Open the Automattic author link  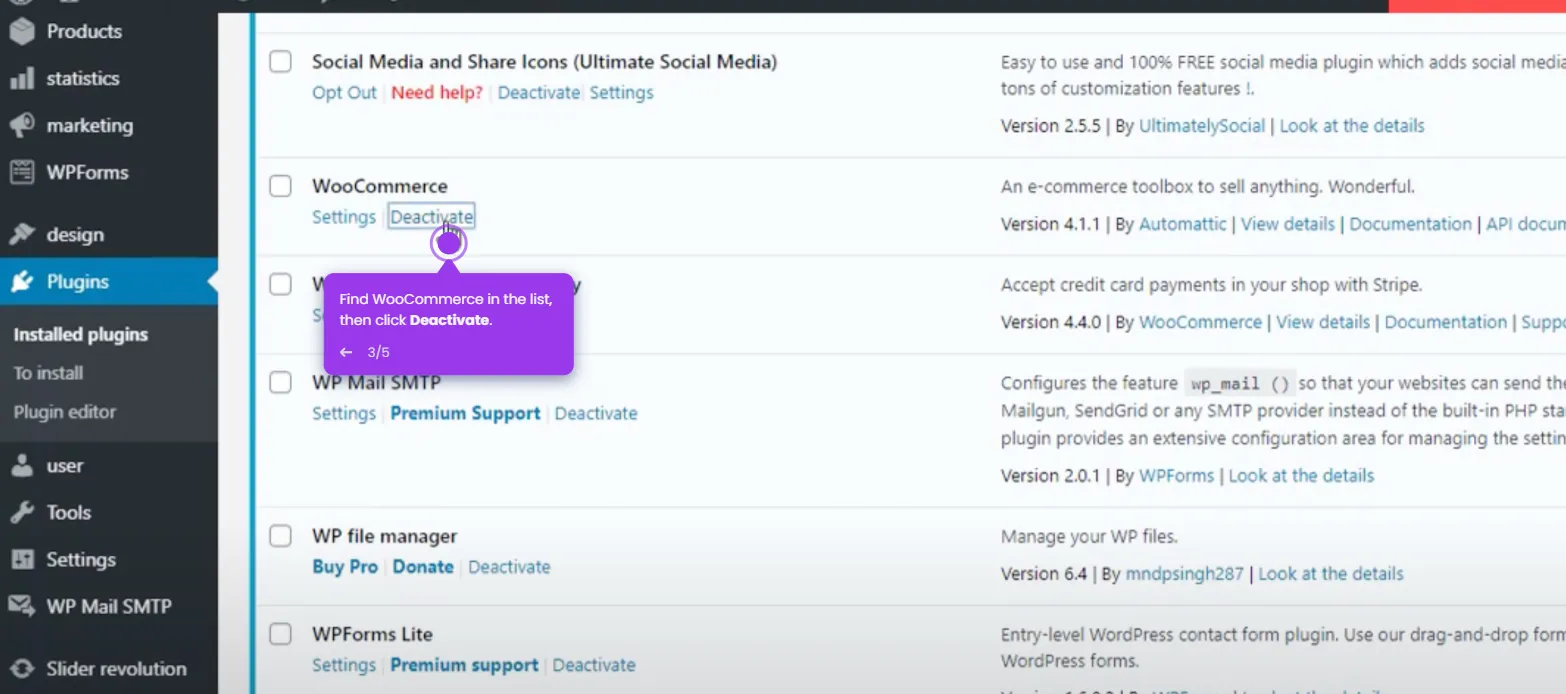point(1183,224)
